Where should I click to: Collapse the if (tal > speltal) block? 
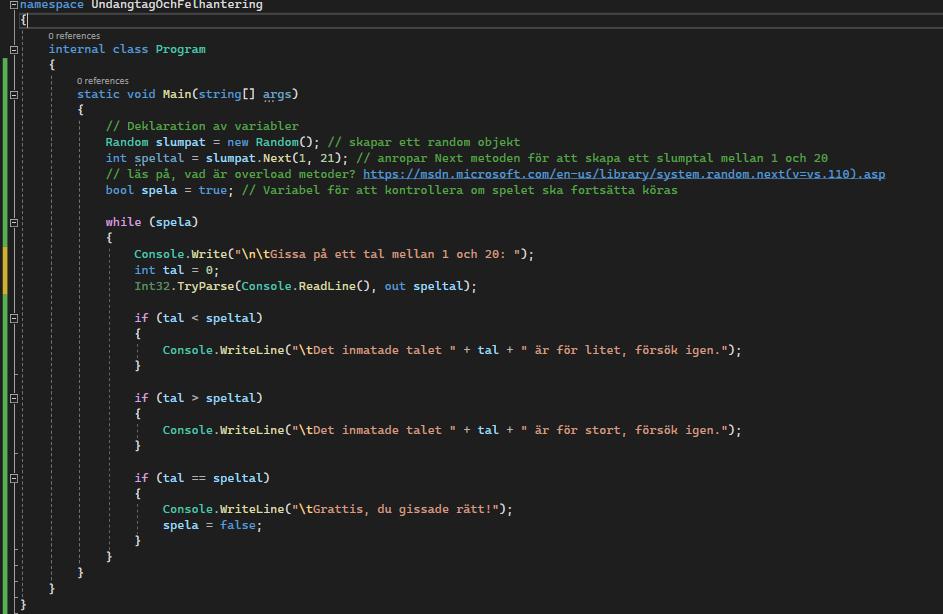[x=14, y=398]
